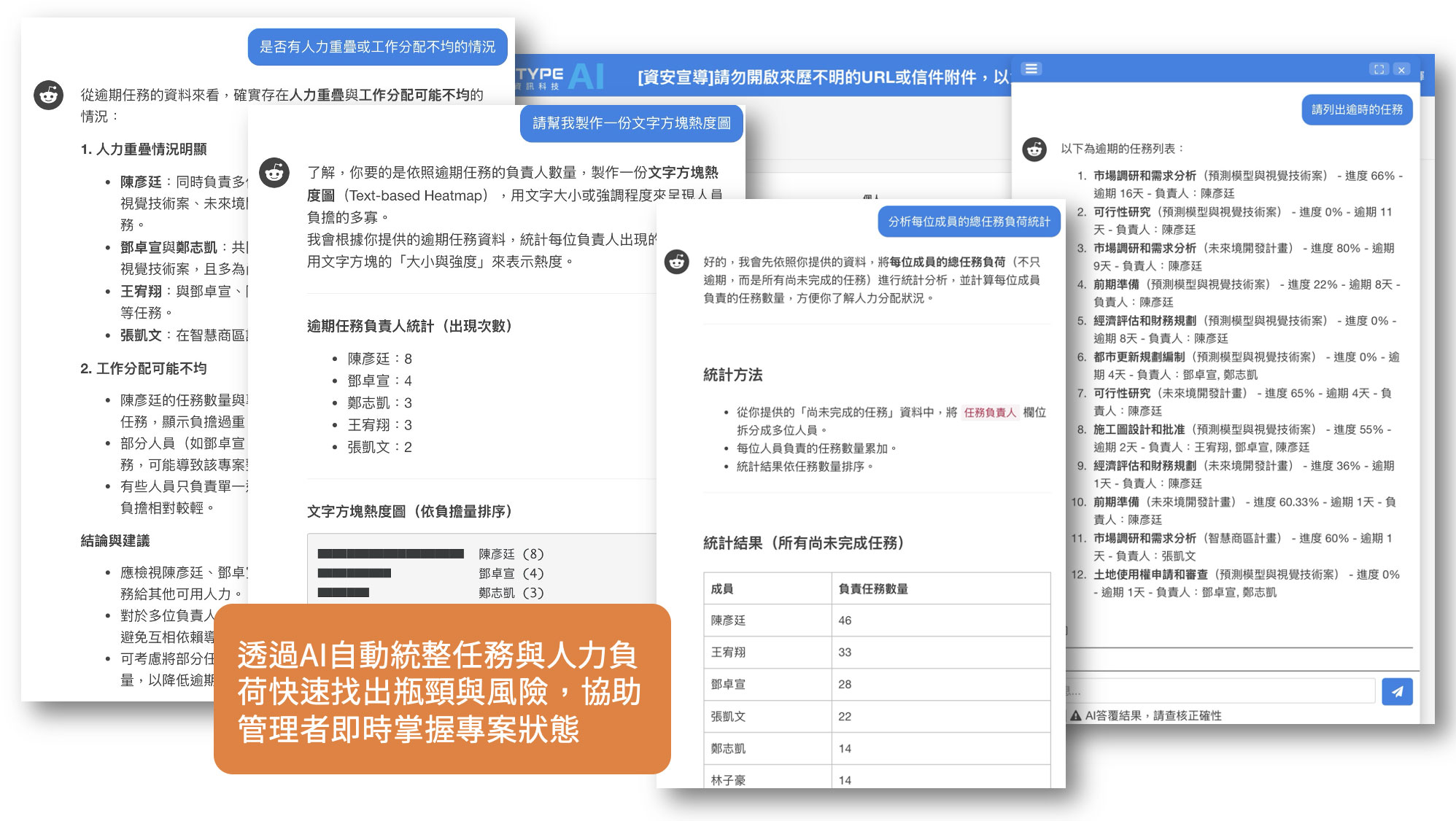This screenshot has width=1456, height=821.
Task: Click the bot avatar in the heatmap reply
Action: coord(274,173)
